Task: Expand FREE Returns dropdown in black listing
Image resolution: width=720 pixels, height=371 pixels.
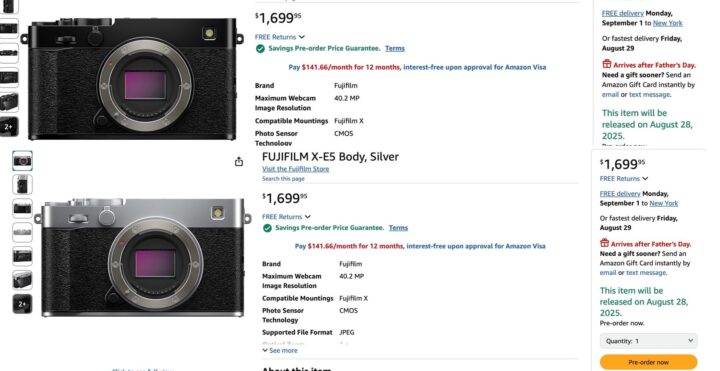Action: click(x=280, y=37)
